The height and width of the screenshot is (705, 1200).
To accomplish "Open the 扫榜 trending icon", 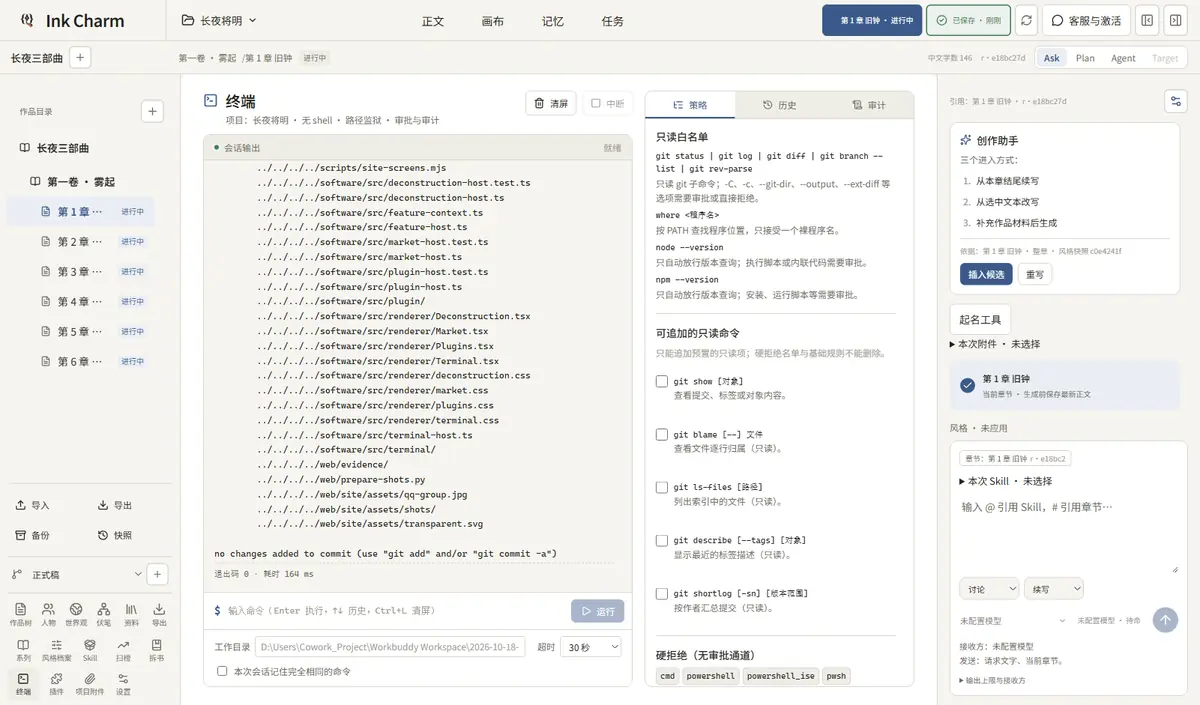I will 123,650.
